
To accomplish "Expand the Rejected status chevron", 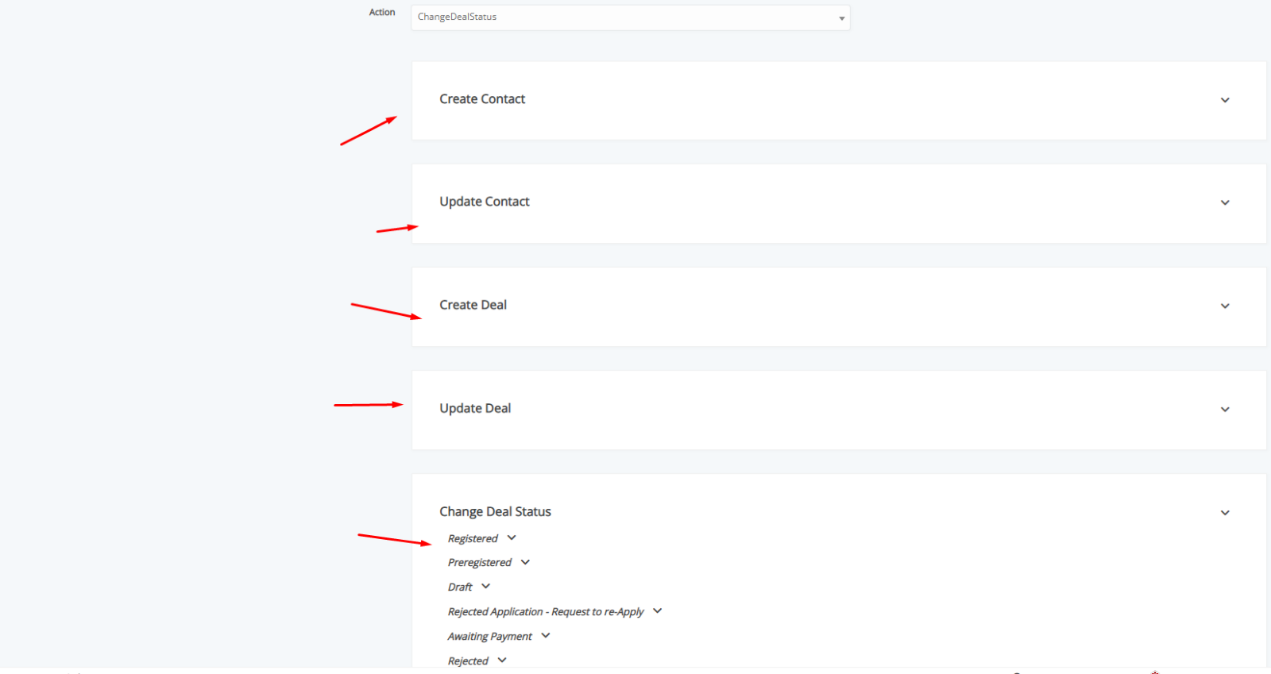I will click(502, 660).
